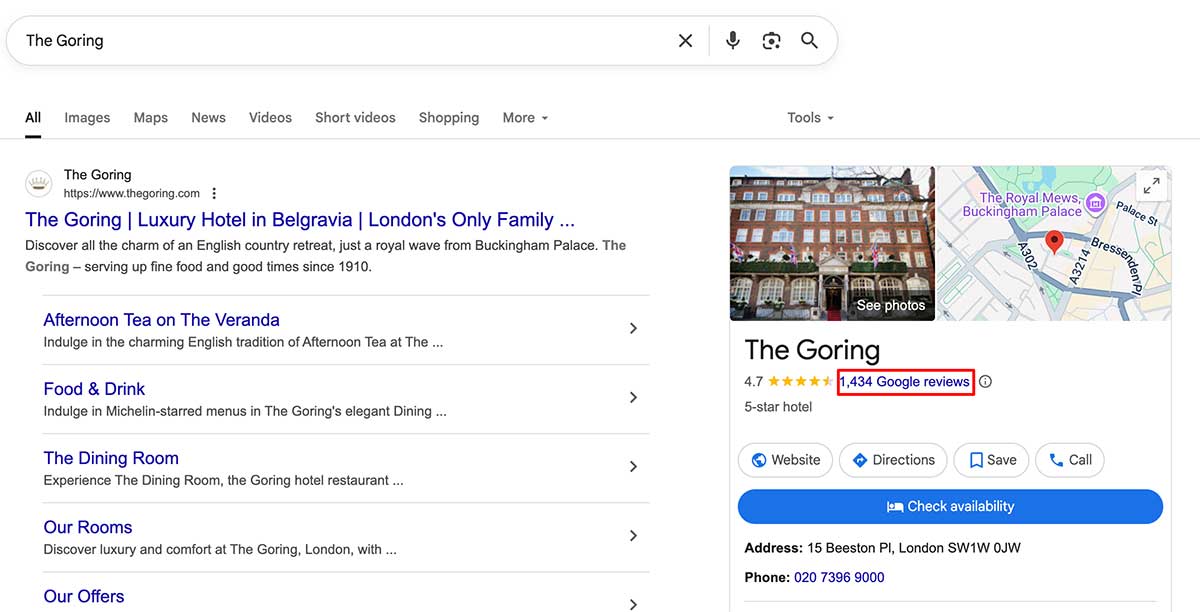The image size is (1200, 612).
Task: Expand the map with the fullscreen arrows icon
Action: click(x=1152, y=185)
